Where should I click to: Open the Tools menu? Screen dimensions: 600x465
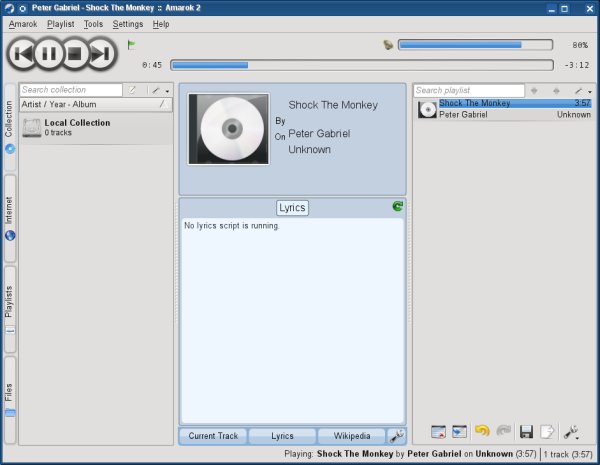[93, 24]
